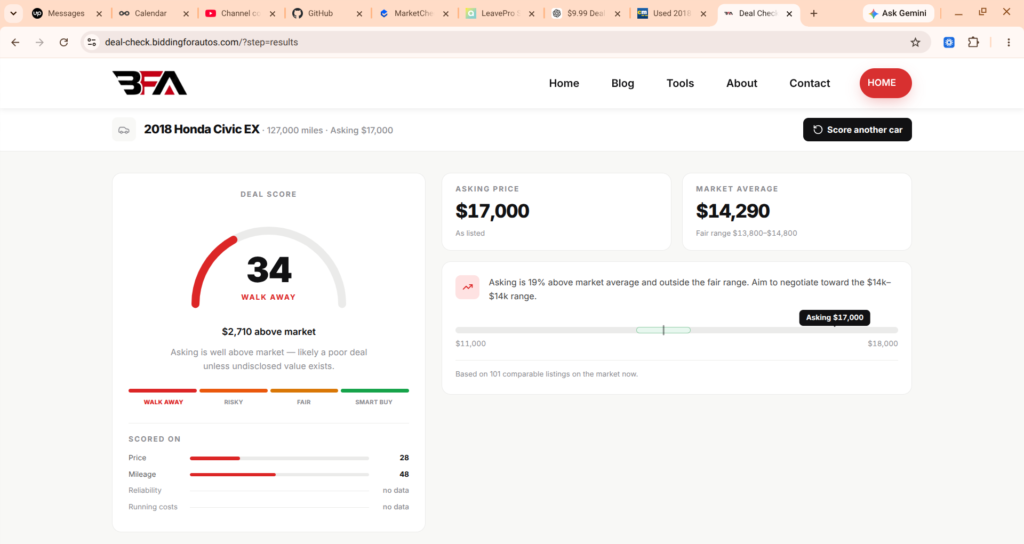Click the Mileage score bar
The image size is (1024, 544).
(279, 474)
